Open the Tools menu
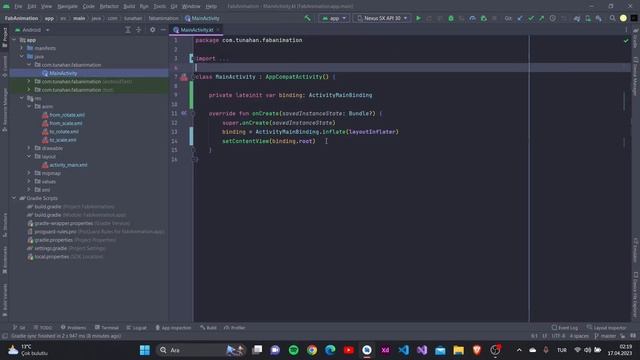This screenshot has height=360, width=640. (x=160, y=7)
